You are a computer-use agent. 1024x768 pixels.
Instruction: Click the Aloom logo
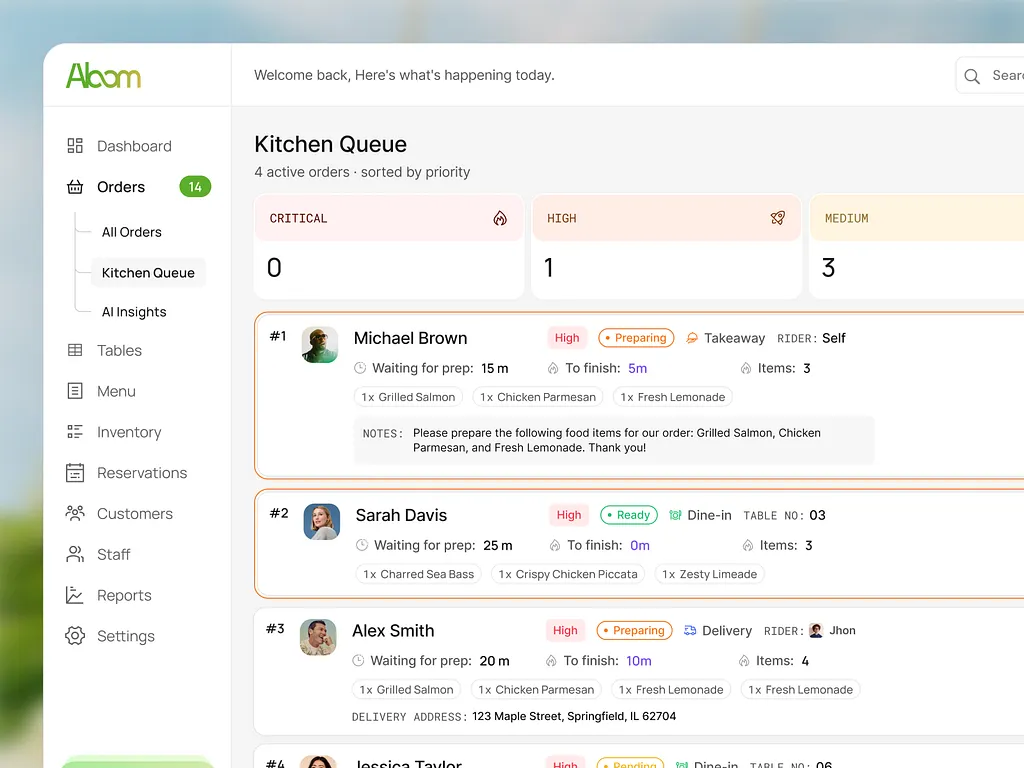click(103, 76)
